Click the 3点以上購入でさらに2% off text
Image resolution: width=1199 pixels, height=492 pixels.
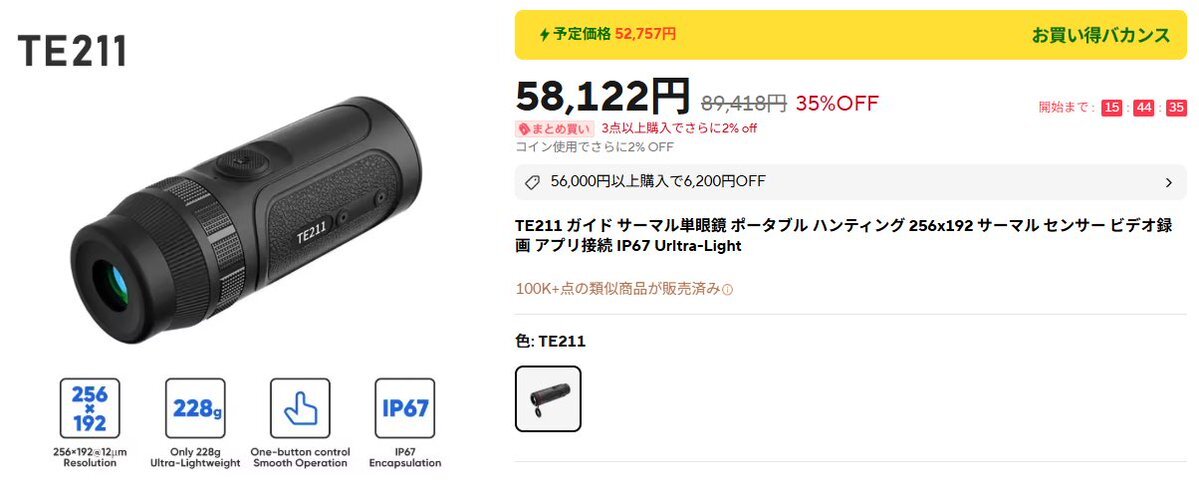pyautogui.click(x=679, y=129)
